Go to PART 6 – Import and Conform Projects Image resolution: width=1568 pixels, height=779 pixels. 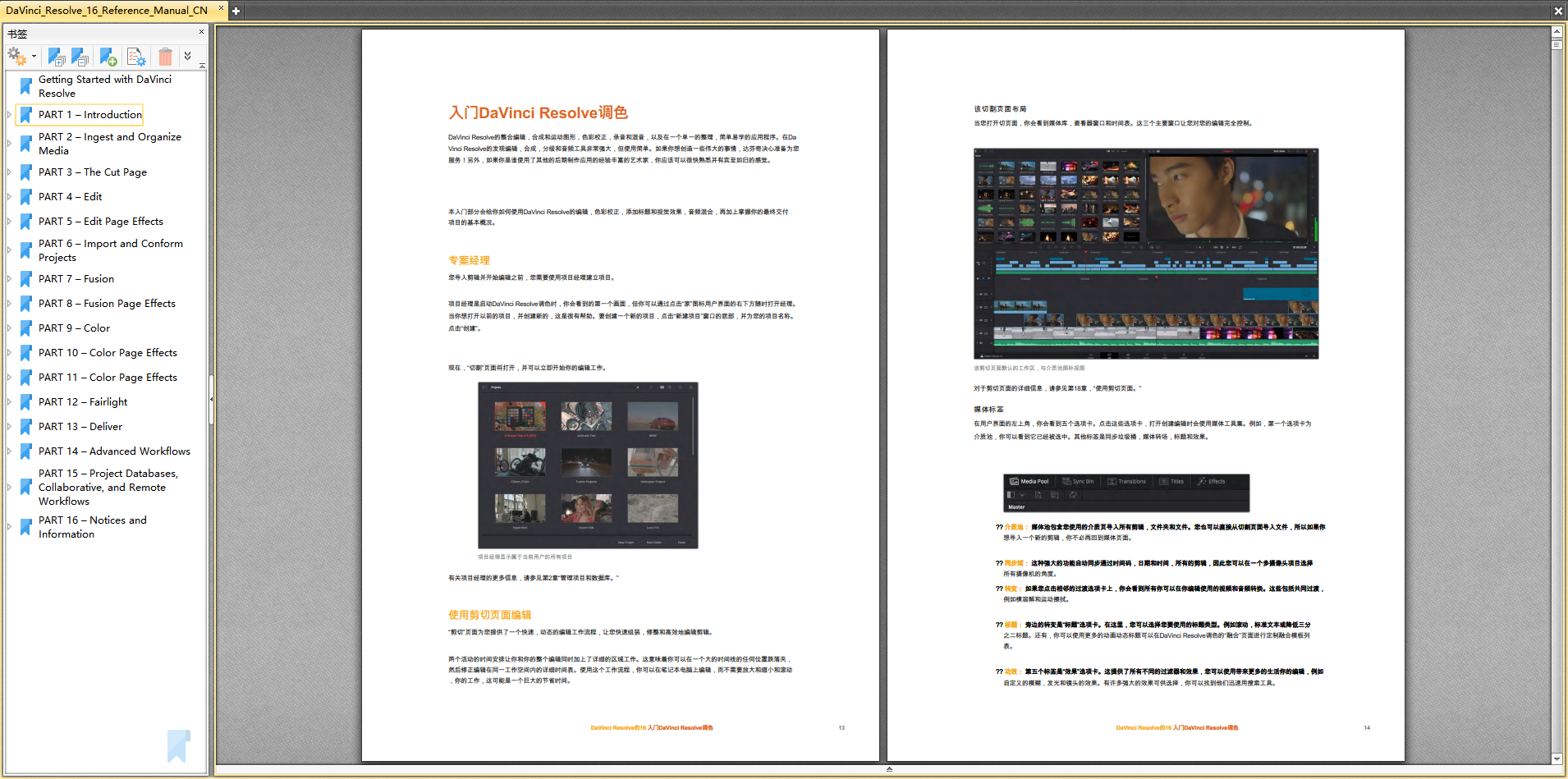(111, 250)
